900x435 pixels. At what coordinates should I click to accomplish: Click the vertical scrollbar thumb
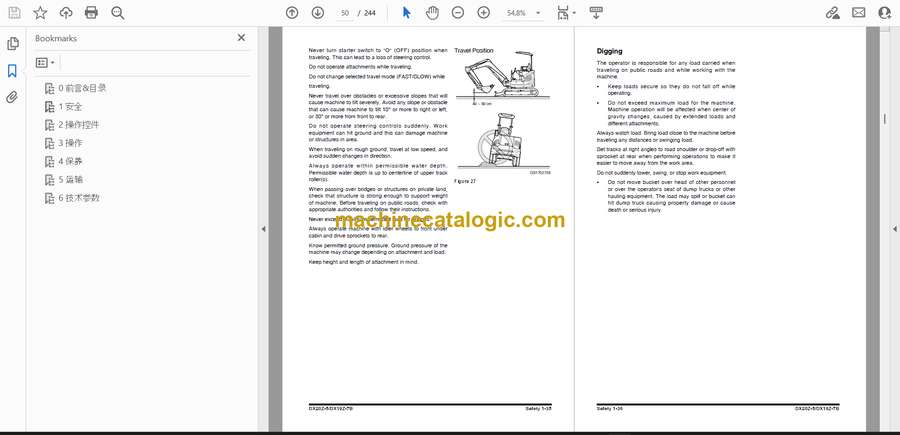[885, 119]
